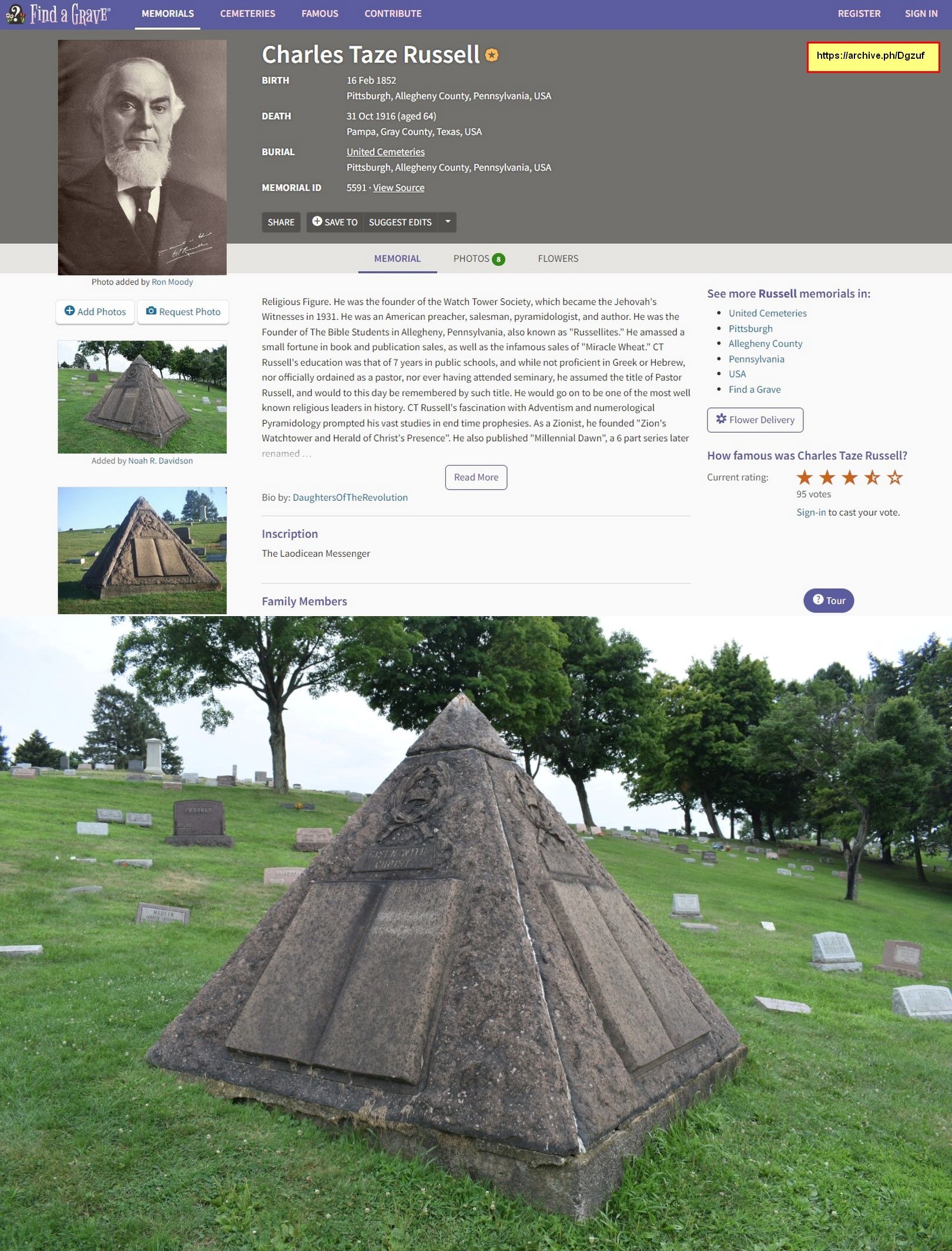
Task: Open the USA memorials link
Action: pos(737,374)
